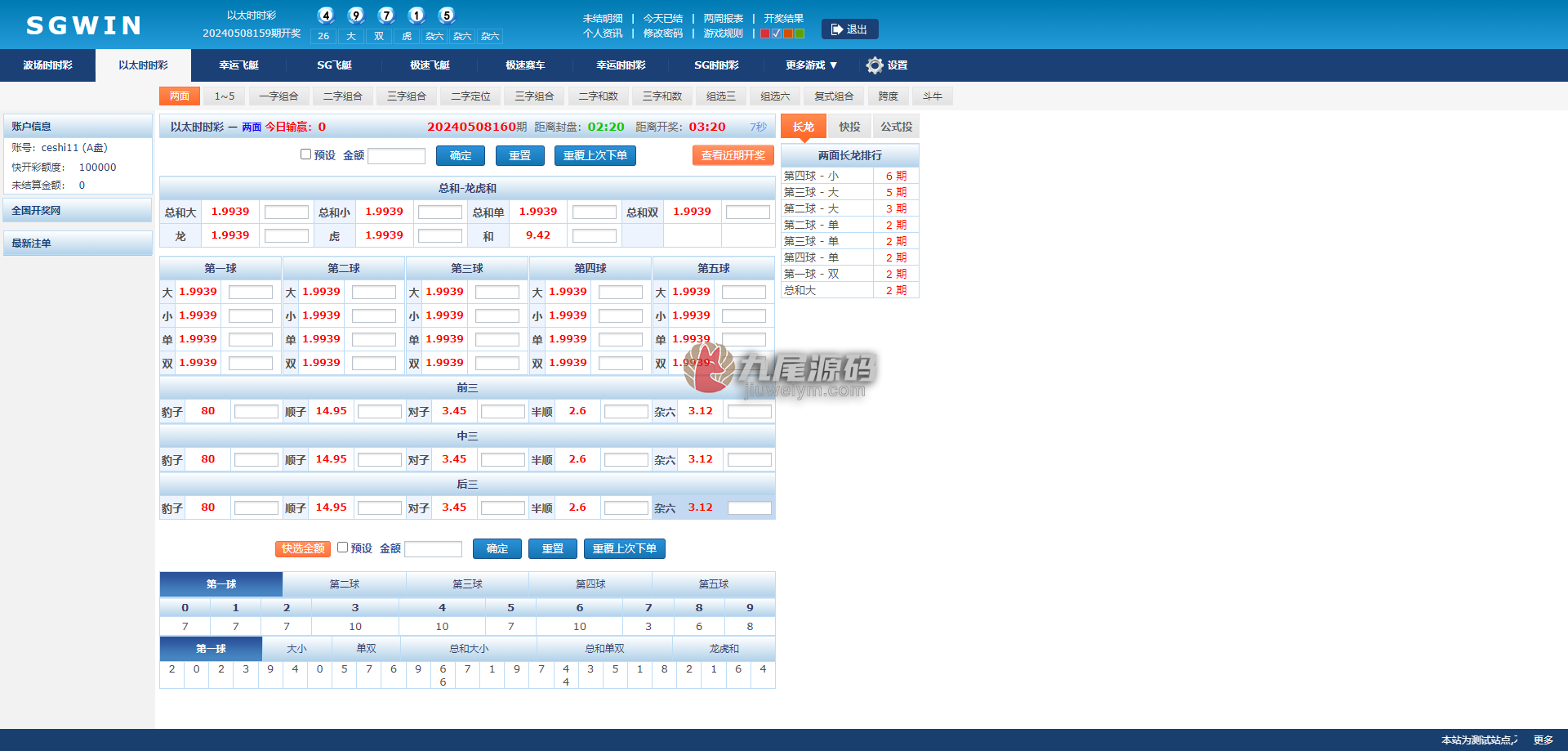Click 查看近期开奖 orange button
Image resolution: width=1568 pixels, height=751 pixels.
tap(733, 155)
